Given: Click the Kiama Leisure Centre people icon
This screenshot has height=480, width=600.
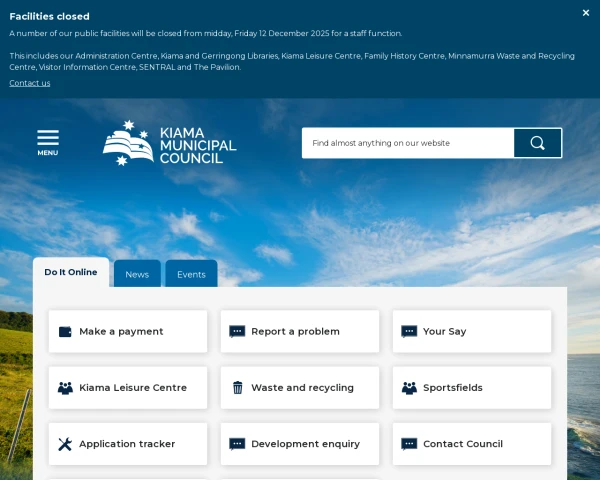Looking at the screenshot, I should [65, 388].
